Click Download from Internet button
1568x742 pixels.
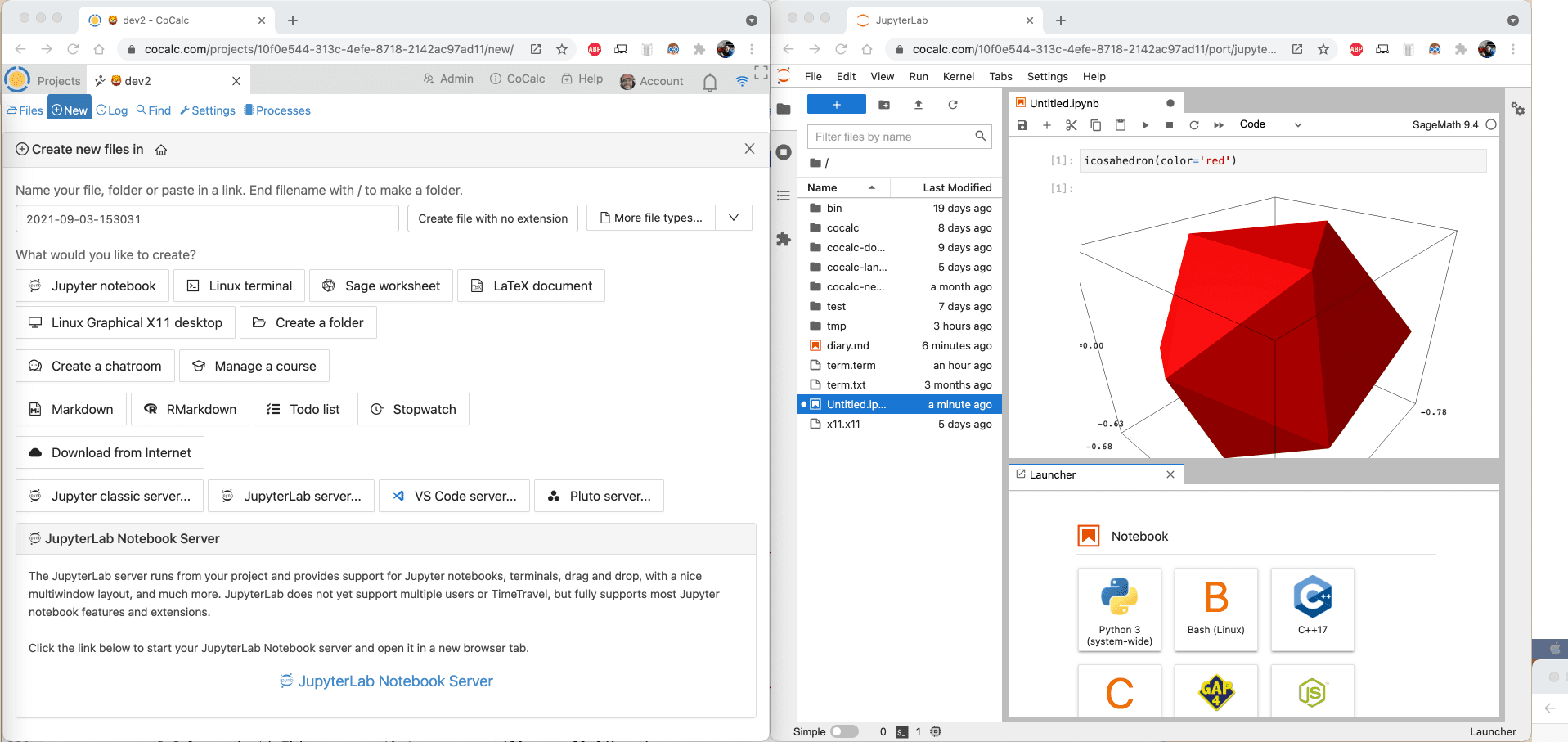(110, 452)
